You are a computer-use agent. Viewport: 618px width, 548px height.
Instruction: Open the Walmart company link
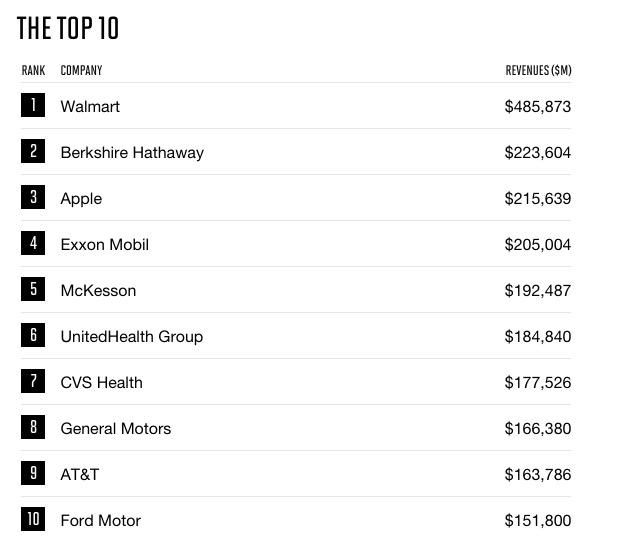pos(90,106)
